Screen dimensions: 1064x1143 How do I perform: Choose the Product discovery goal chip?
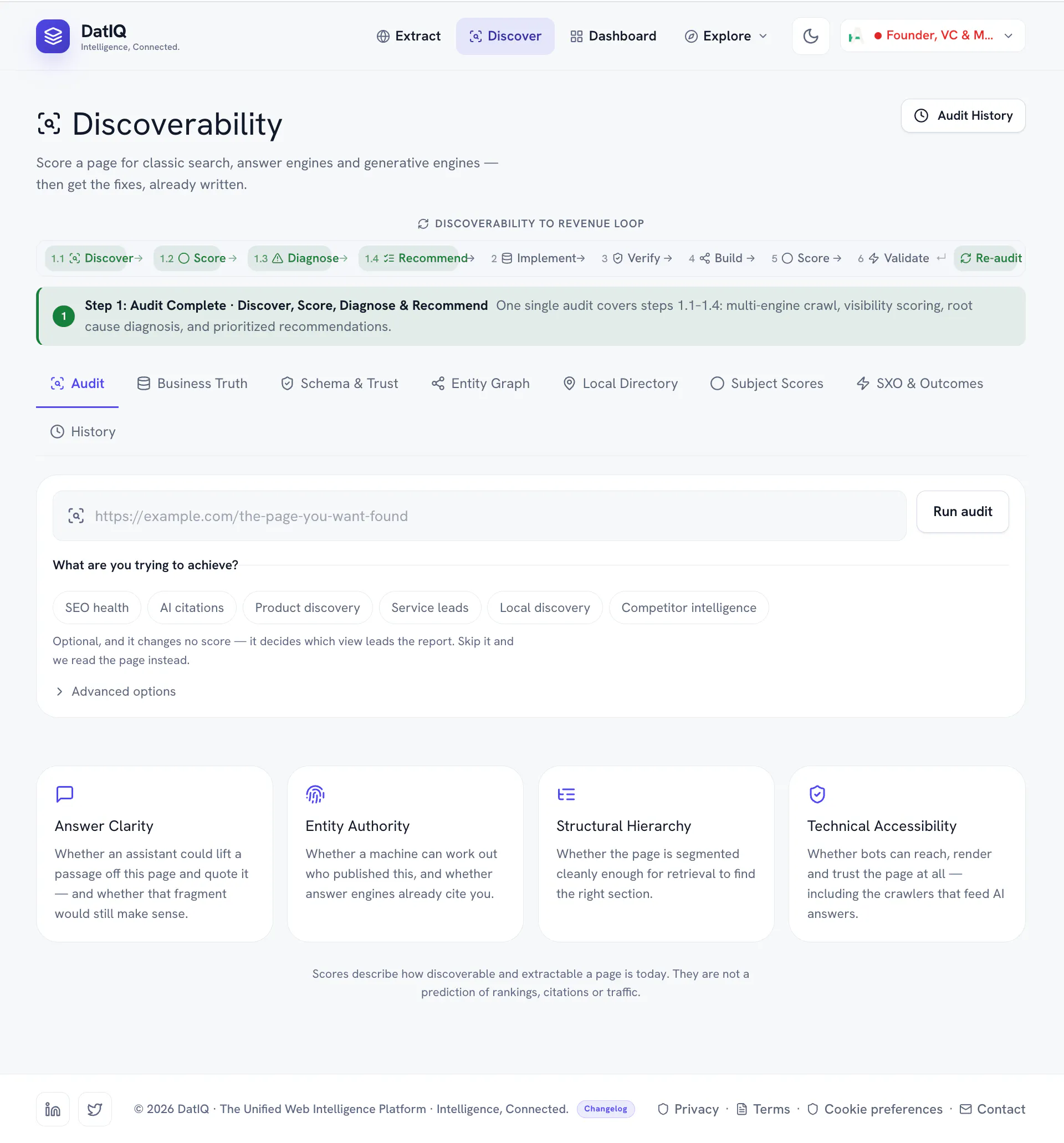[308, 608]
